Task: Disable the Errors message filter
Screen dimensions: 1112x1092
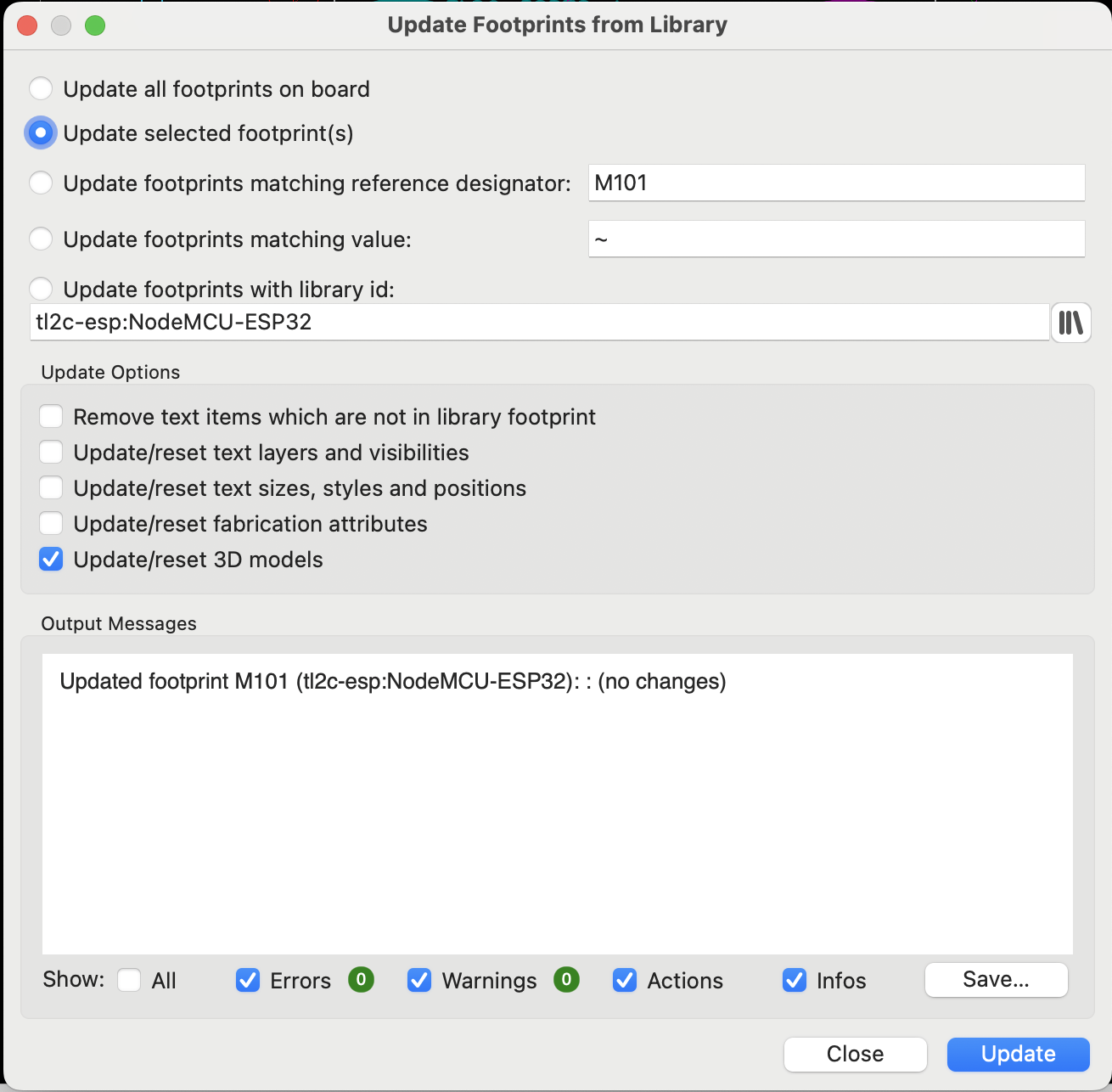Action: (x=248, y=981)
